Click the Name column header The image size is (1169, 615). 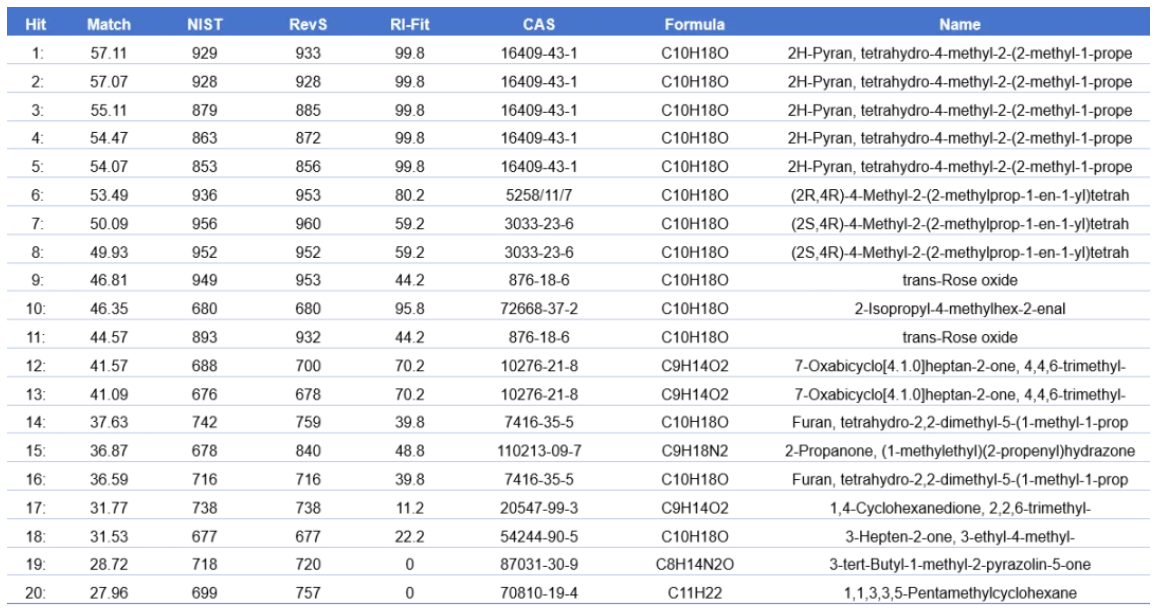tap(959, 24)
